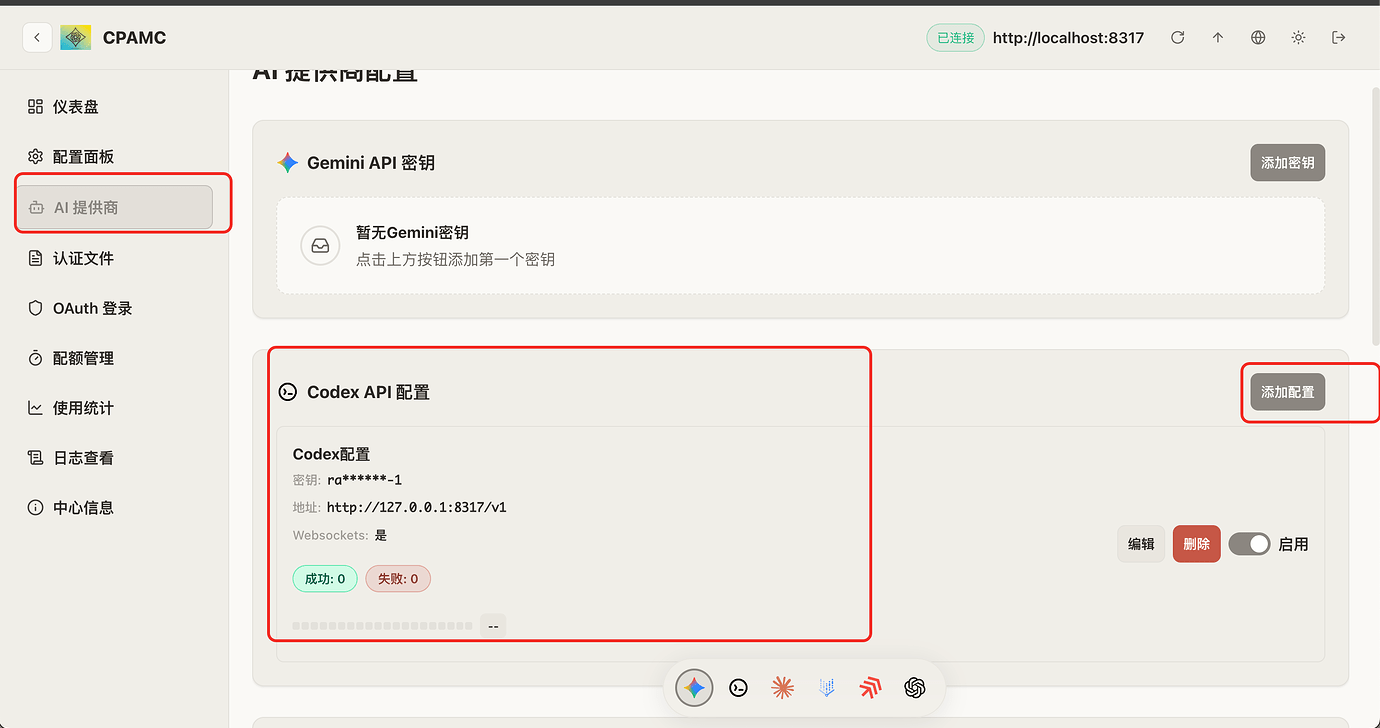The image size is (1380, 728).
Task: Open 使用统计 in the sidebar
Action: tap(114, 408)
